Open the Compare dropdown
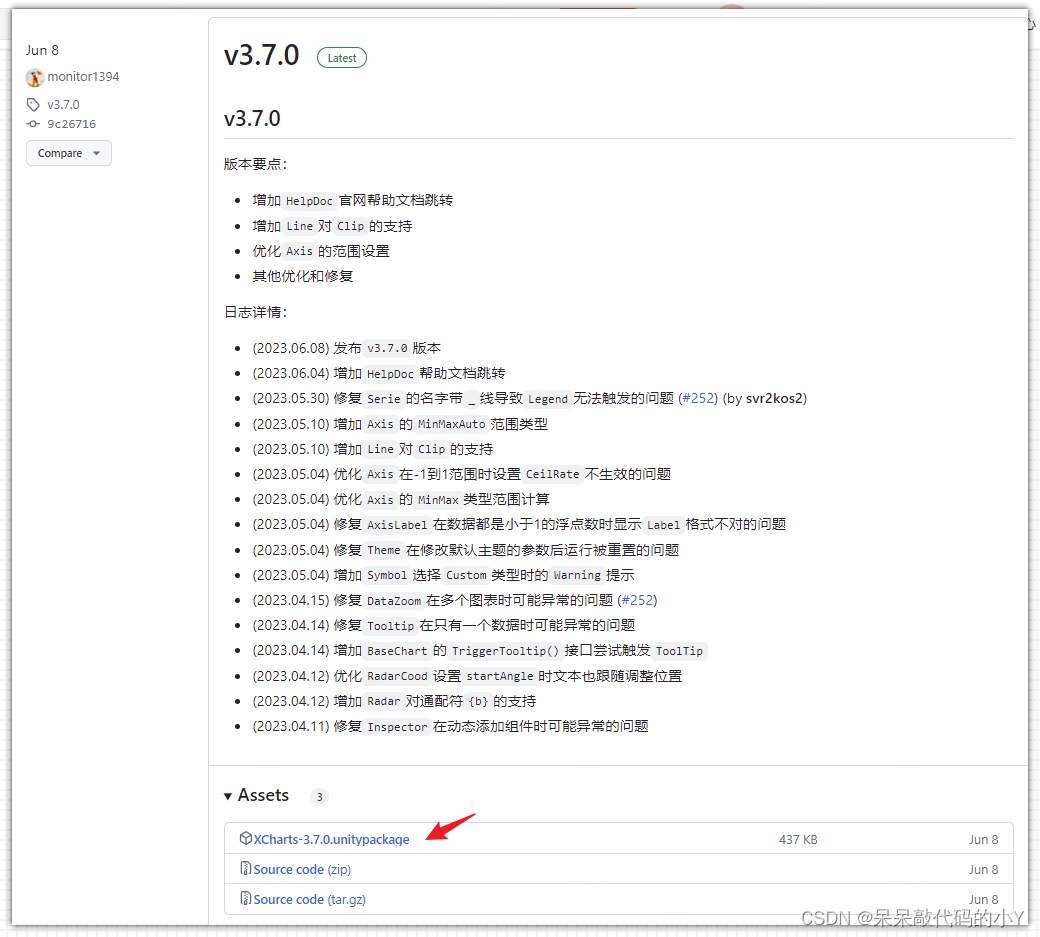This screenshot has height=937, width=1040. (69, 153)
